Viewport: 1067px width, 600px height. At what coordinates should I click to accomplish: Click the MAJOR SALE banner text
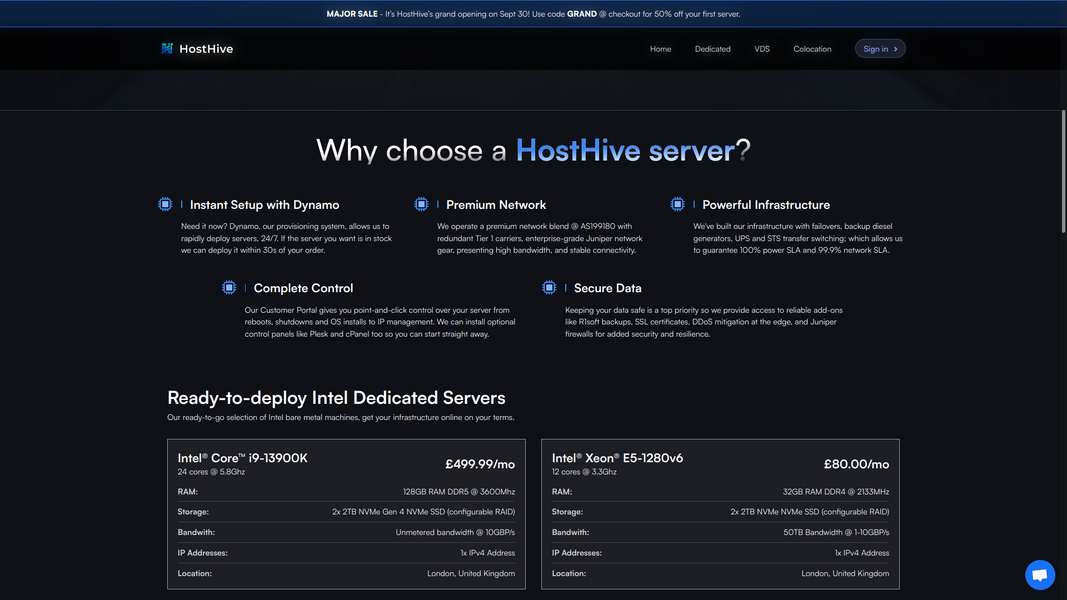[352, 14]
